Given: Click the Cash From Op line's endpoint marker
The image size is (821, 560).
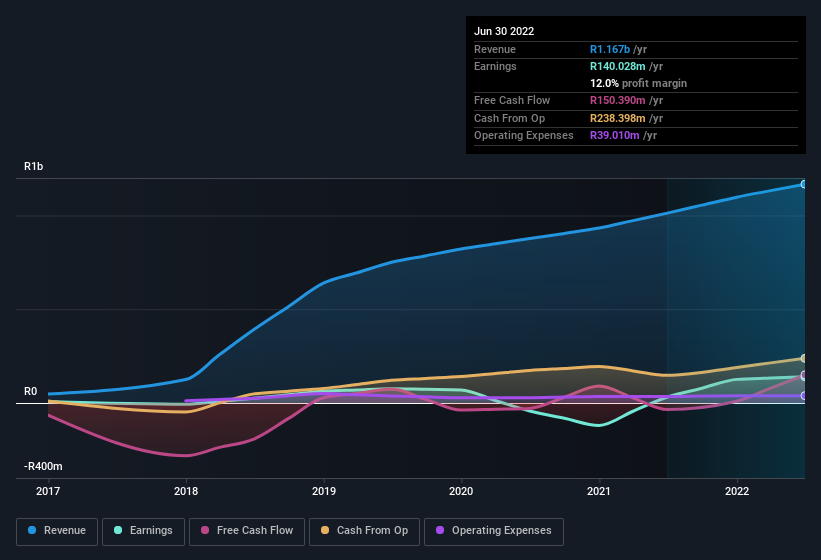Looking at the screenshot, I should point(803,358).
